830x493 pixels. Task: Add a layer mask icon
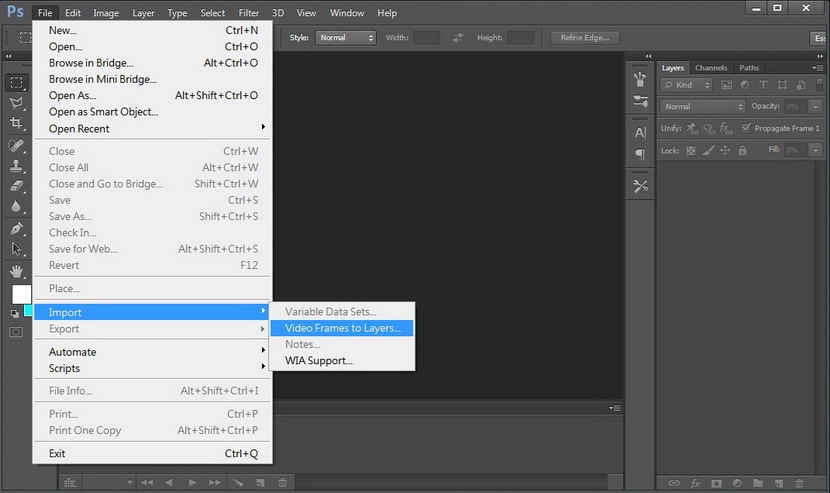[716, 483]
